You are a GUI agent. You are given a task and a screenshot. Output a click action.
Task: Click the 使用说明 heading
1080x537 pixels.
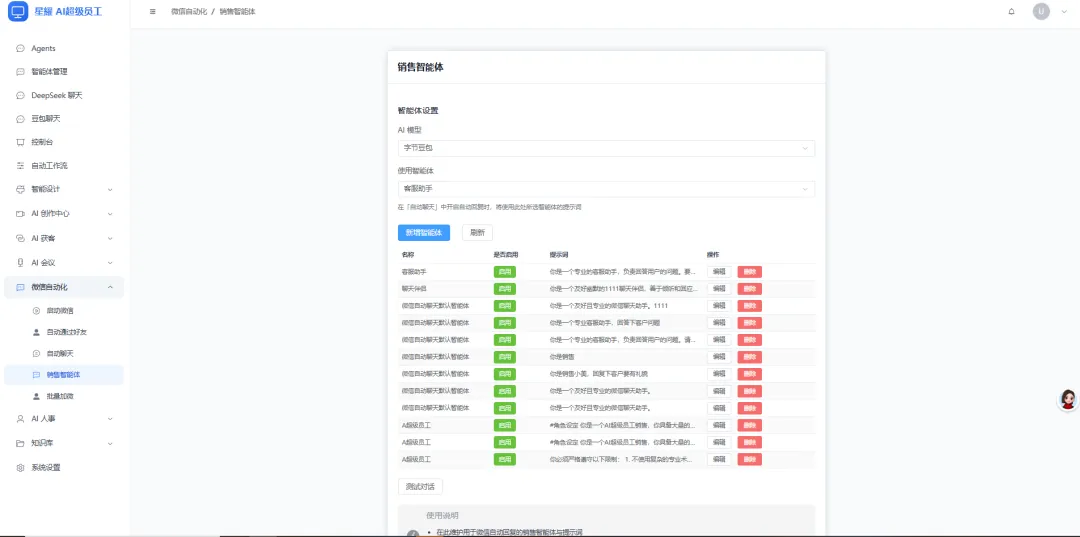click(442, 515)
